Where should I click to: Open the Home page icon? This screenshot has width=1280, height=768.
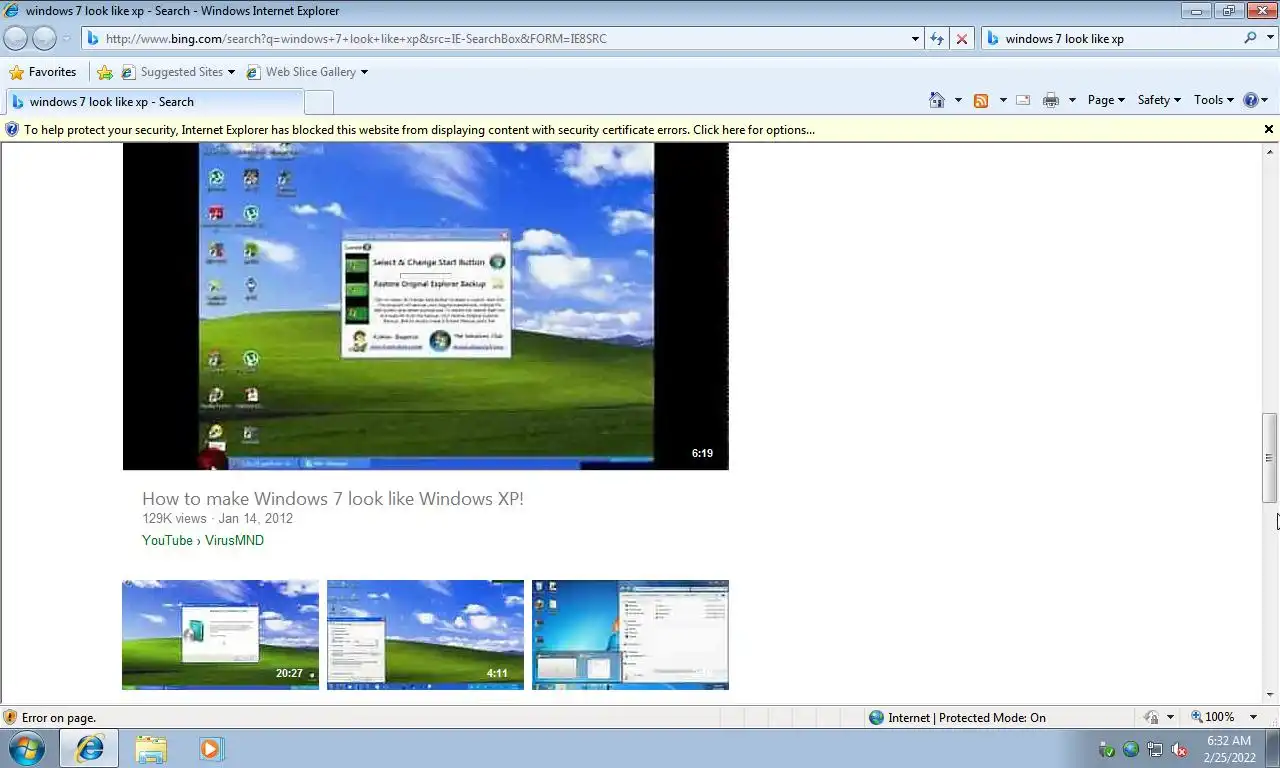click(x=937, y=100)
